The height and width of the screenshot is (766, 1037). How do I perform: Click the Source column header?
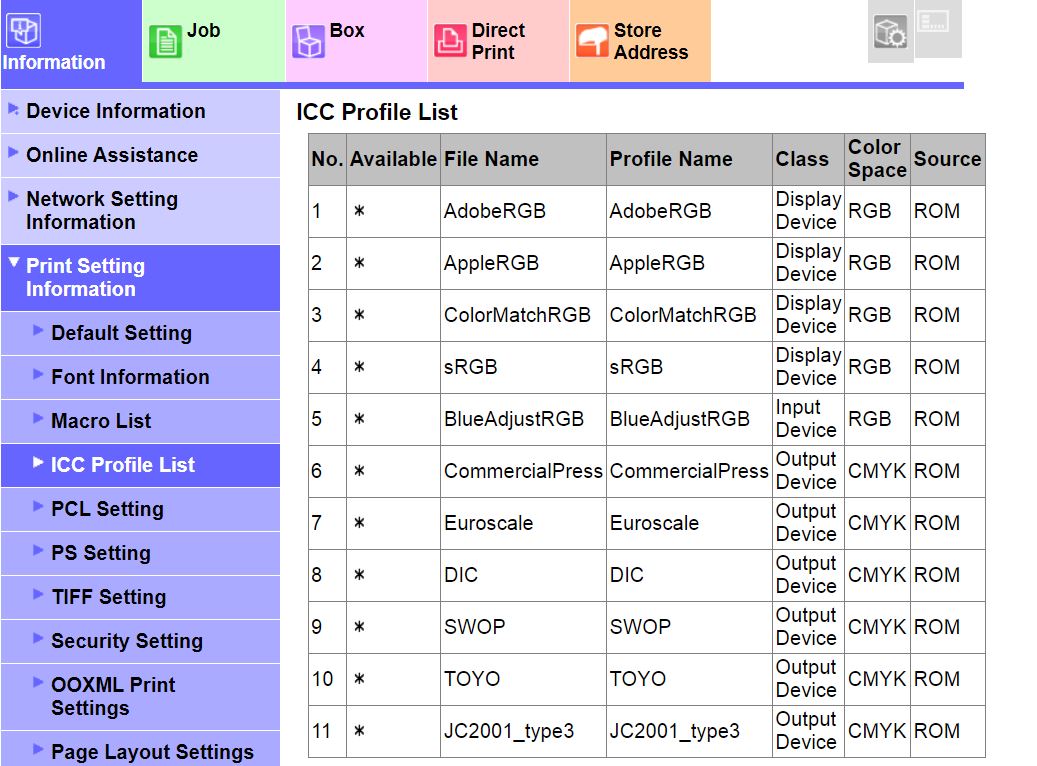pos(948,159)
